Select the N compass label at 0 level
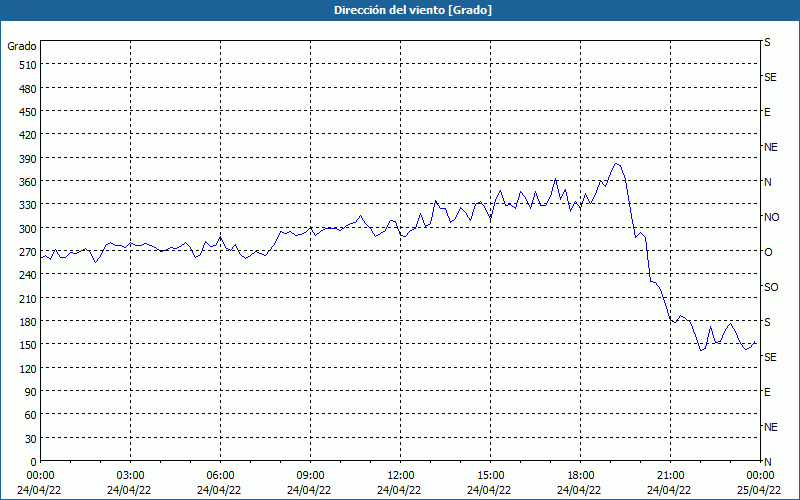 [768, 462]
